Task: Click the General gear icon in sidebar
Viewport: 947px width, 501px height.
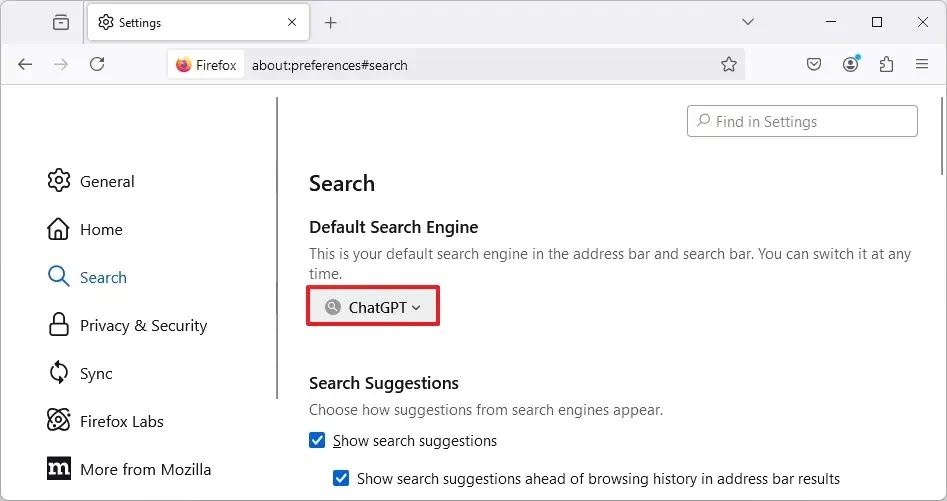Action: tap(59, 181)
